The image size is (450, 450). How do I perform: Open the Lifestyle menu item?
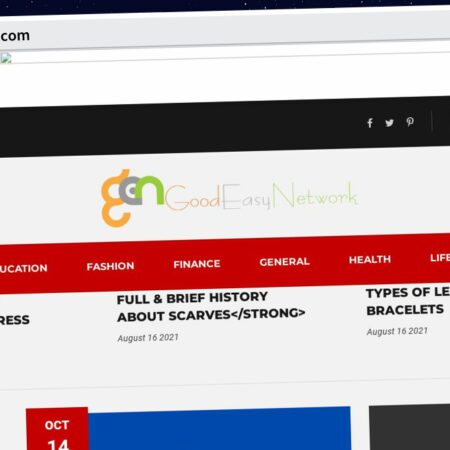[440, 258]
